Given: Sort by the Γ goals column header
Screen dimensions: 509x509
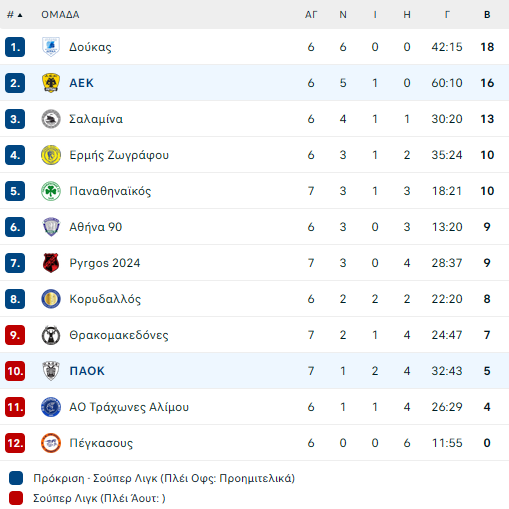Looking at the screenshot, I should pos(447,15).
